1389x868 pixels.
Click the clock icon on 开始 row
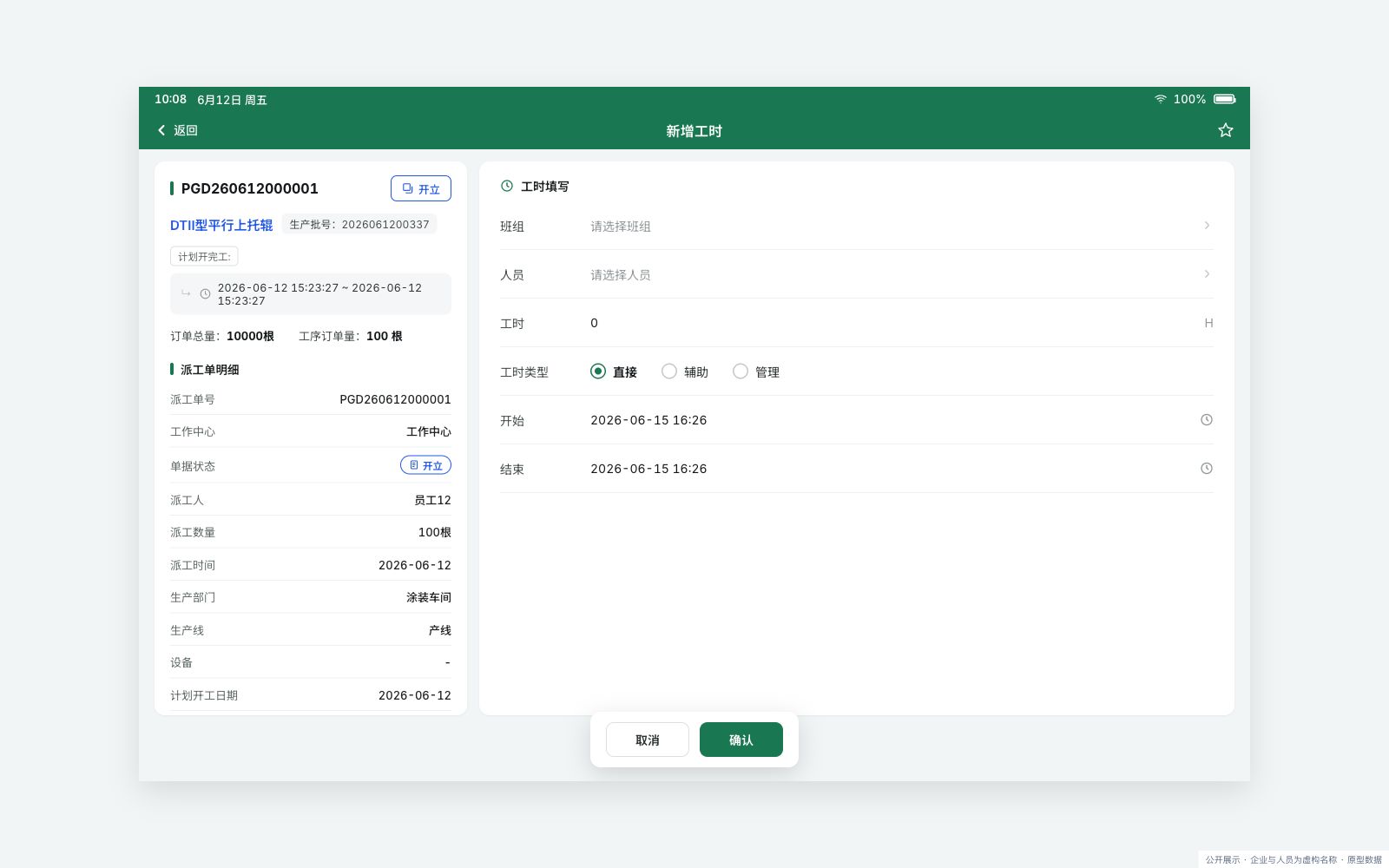(1206, 420)
